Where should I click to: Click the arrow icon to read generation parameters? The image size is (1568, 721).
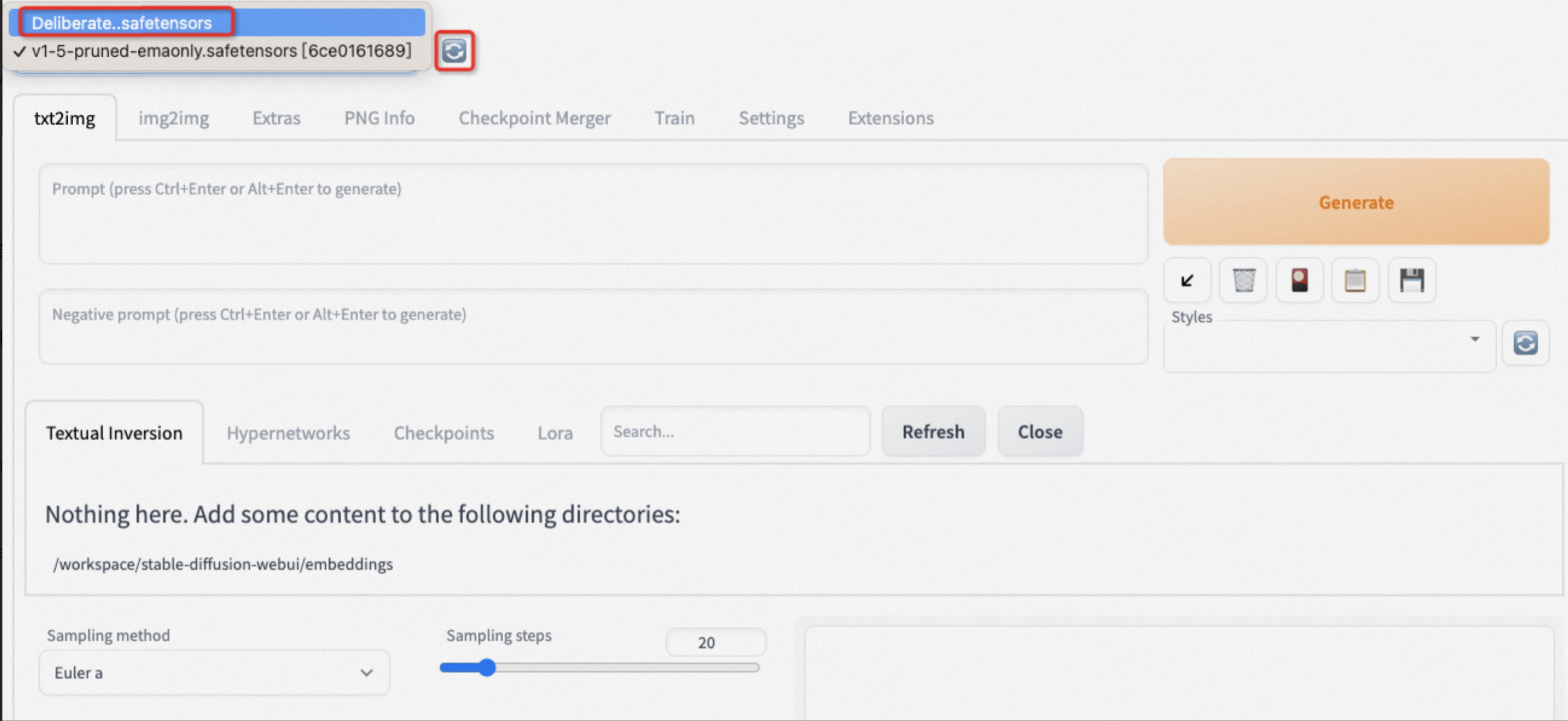1187,281
